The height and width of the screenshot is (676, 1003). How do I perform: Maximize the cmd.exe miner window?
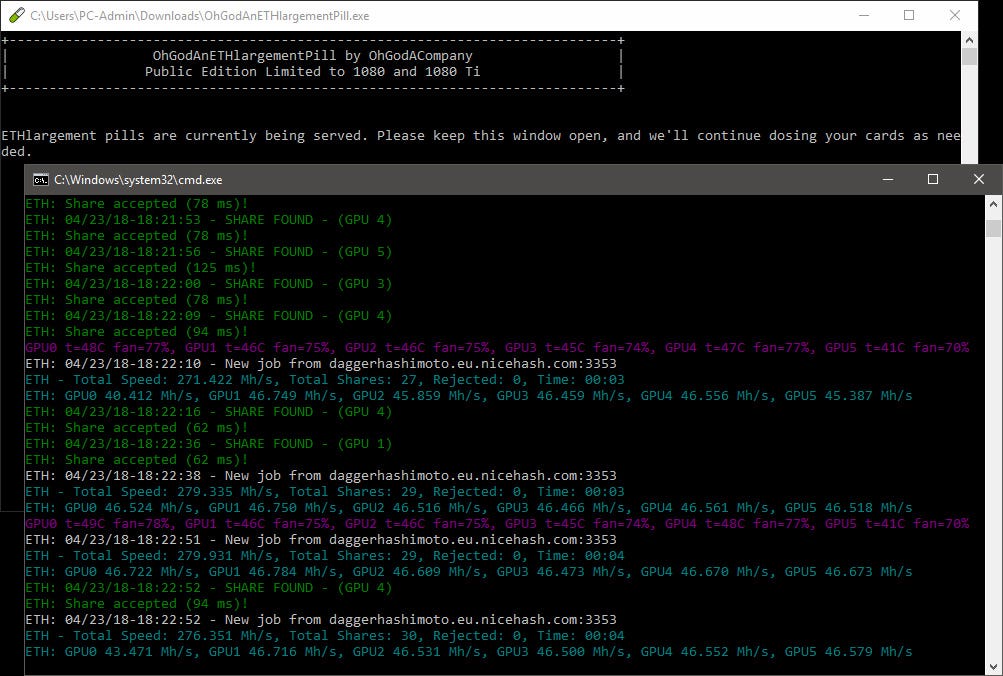(932, 180)
